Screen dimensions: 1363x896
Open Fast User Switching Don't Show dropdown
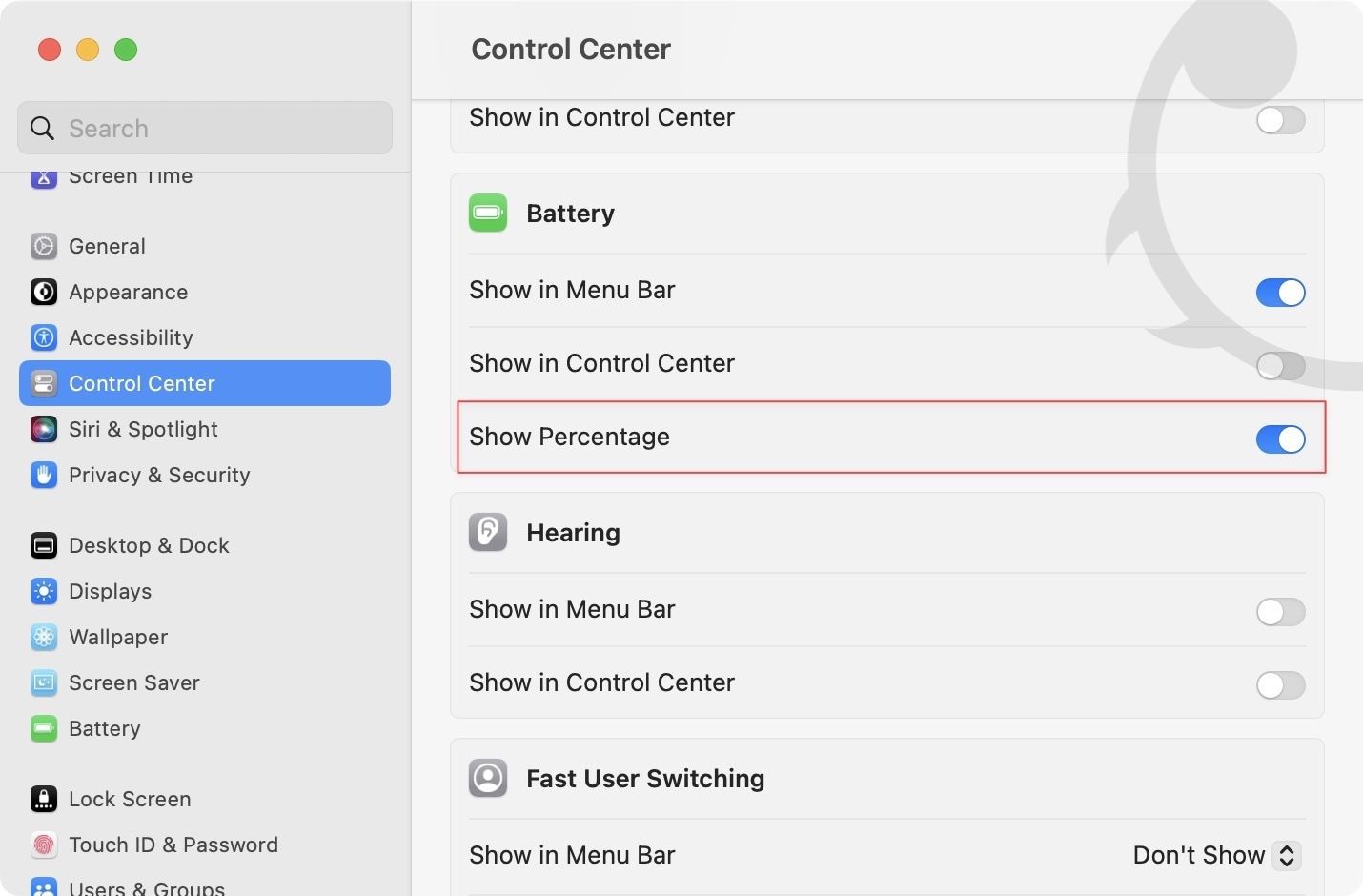[1215, 855]
